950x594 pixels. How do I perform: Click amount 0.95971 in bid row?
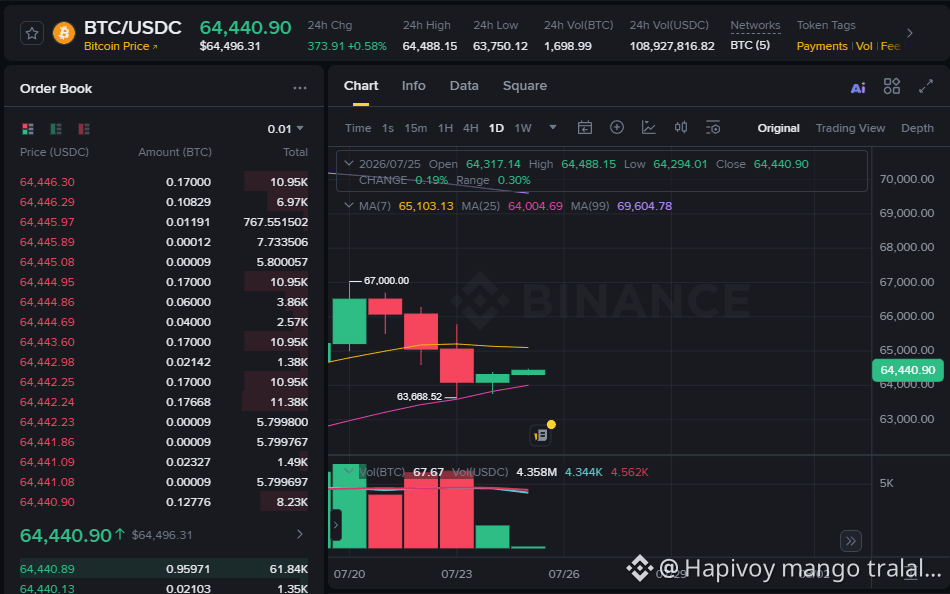pos(188,569)
